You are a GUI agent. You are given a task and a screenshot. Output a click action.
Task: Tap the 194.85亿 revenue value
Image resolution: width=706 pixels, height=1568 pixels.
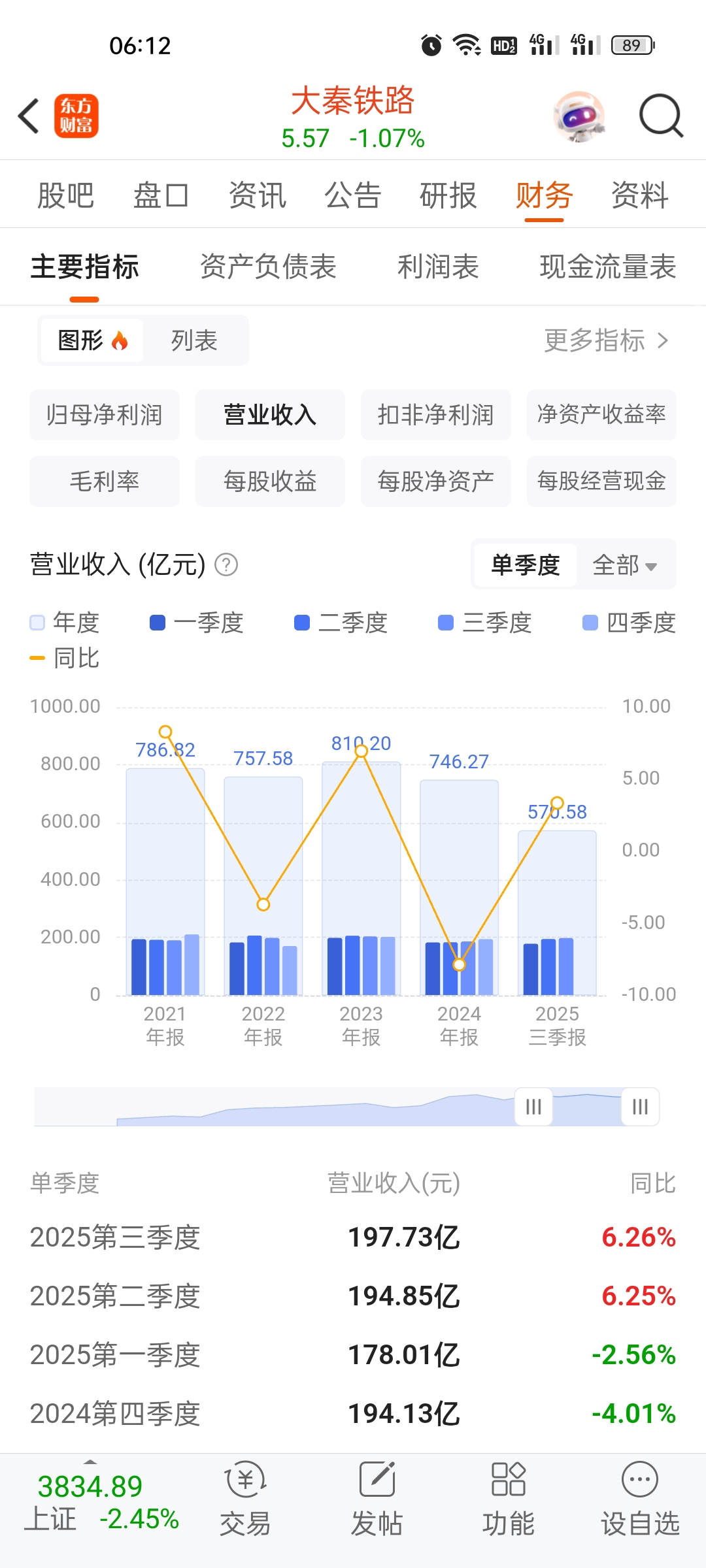(404, 1296)
